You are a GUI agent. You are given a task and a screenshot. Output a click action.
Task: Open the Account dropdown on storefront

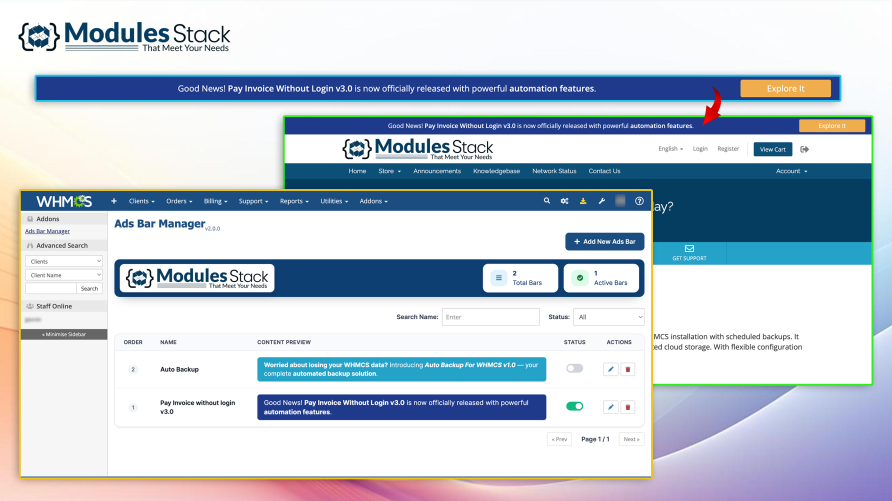click(791, 171)
